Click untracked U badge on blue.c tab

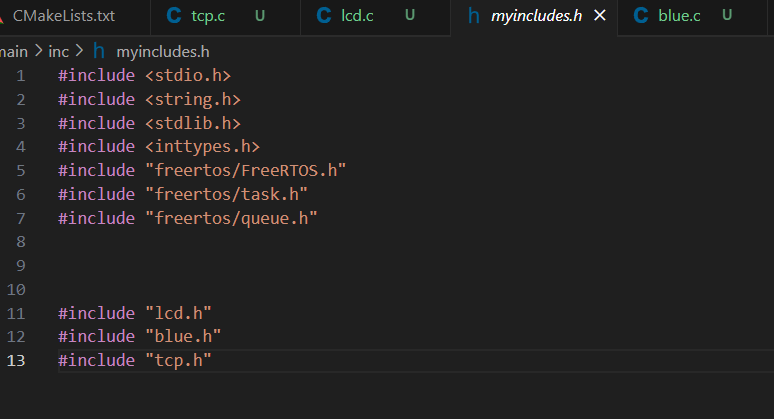tap(727, 16)
